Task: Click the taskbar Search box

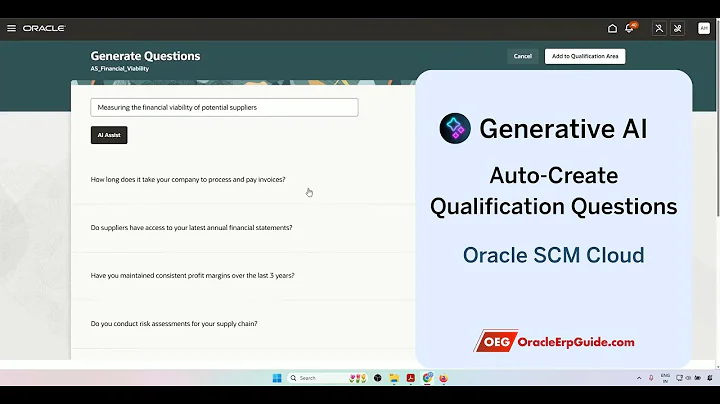Action: 327,378
